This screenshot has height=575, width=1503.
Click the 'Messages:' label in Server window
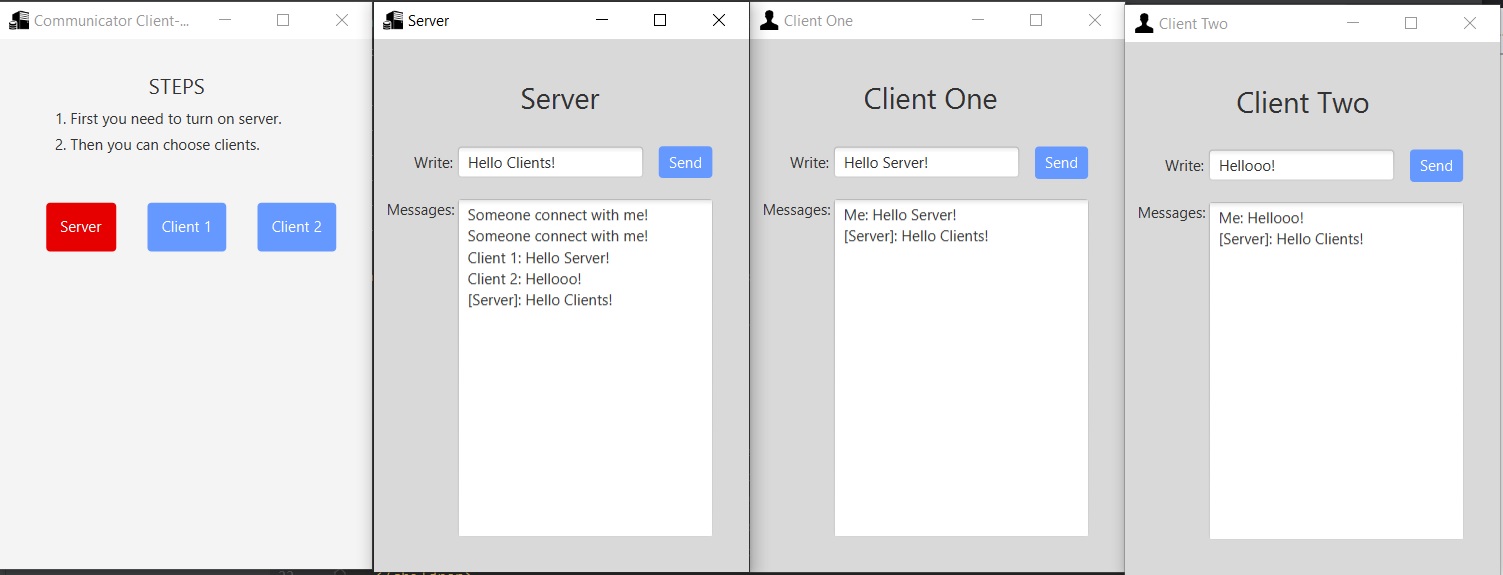tap(421, 210)
